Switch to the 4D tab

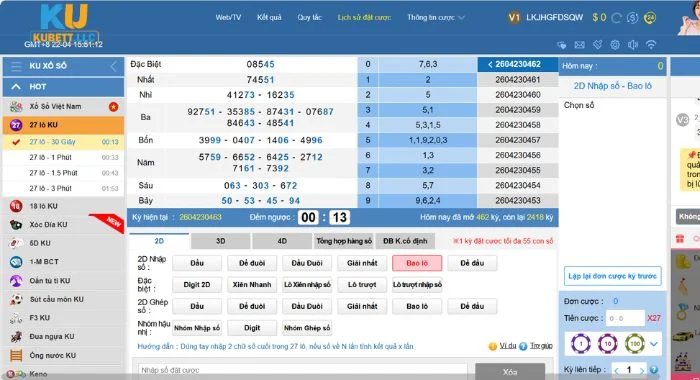point(282,241)
